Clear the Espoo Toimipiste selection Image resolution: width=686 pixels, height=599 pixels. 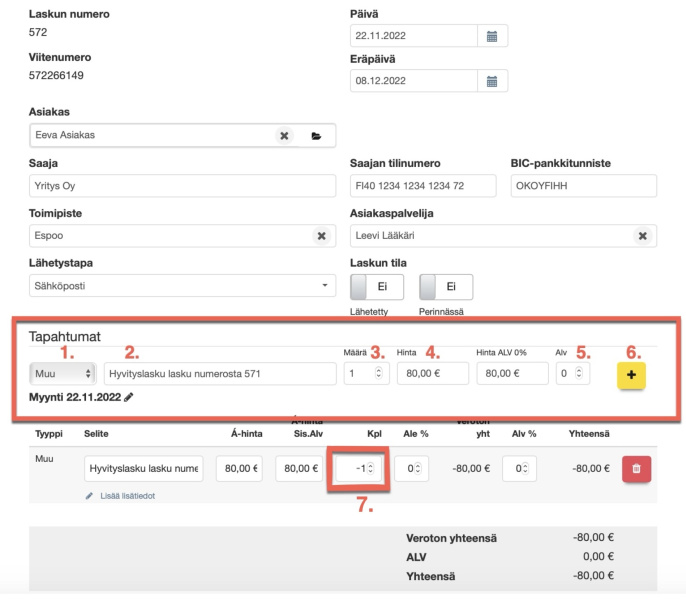pos(322,236)
